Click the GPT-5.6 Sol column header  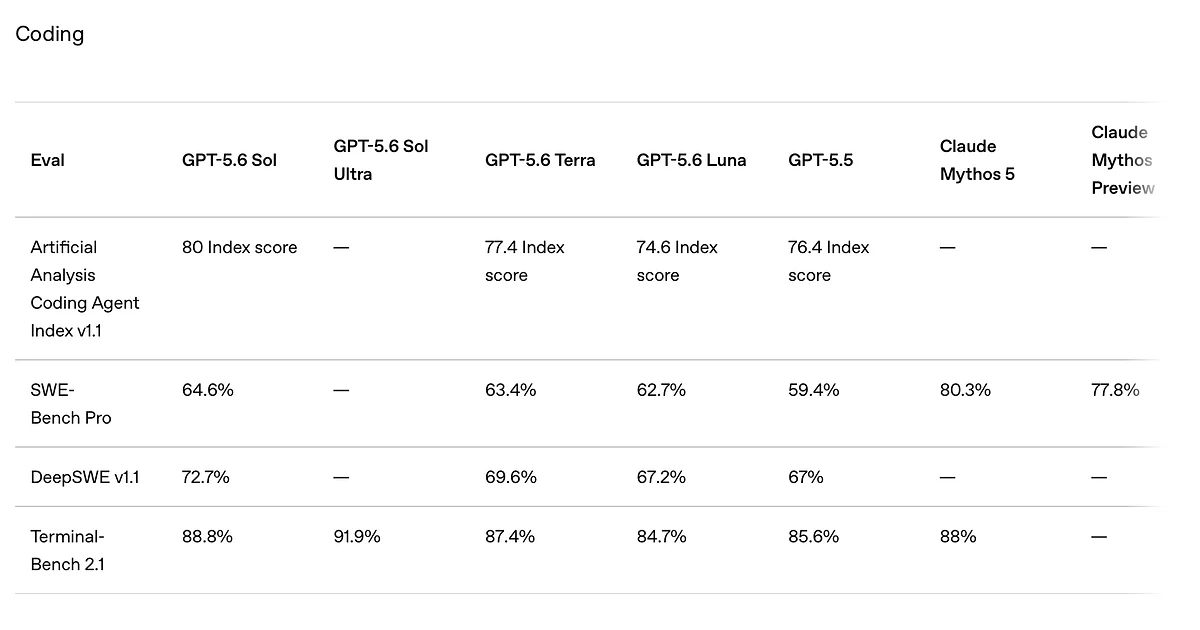pos(230,160)
